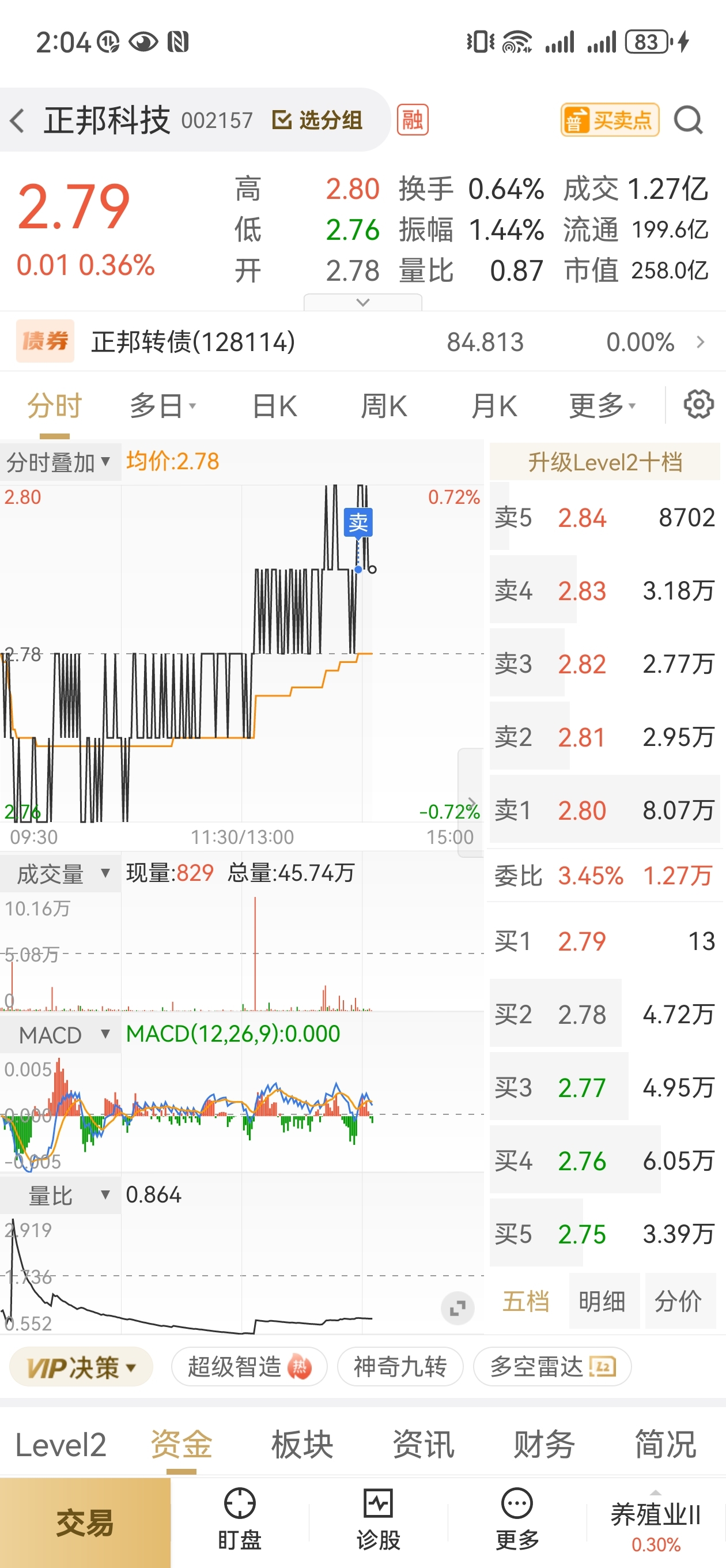This screenshot has height=1568, width=726.
Task: Open 更多 chart periods dropdown
Action: [602, 405]
